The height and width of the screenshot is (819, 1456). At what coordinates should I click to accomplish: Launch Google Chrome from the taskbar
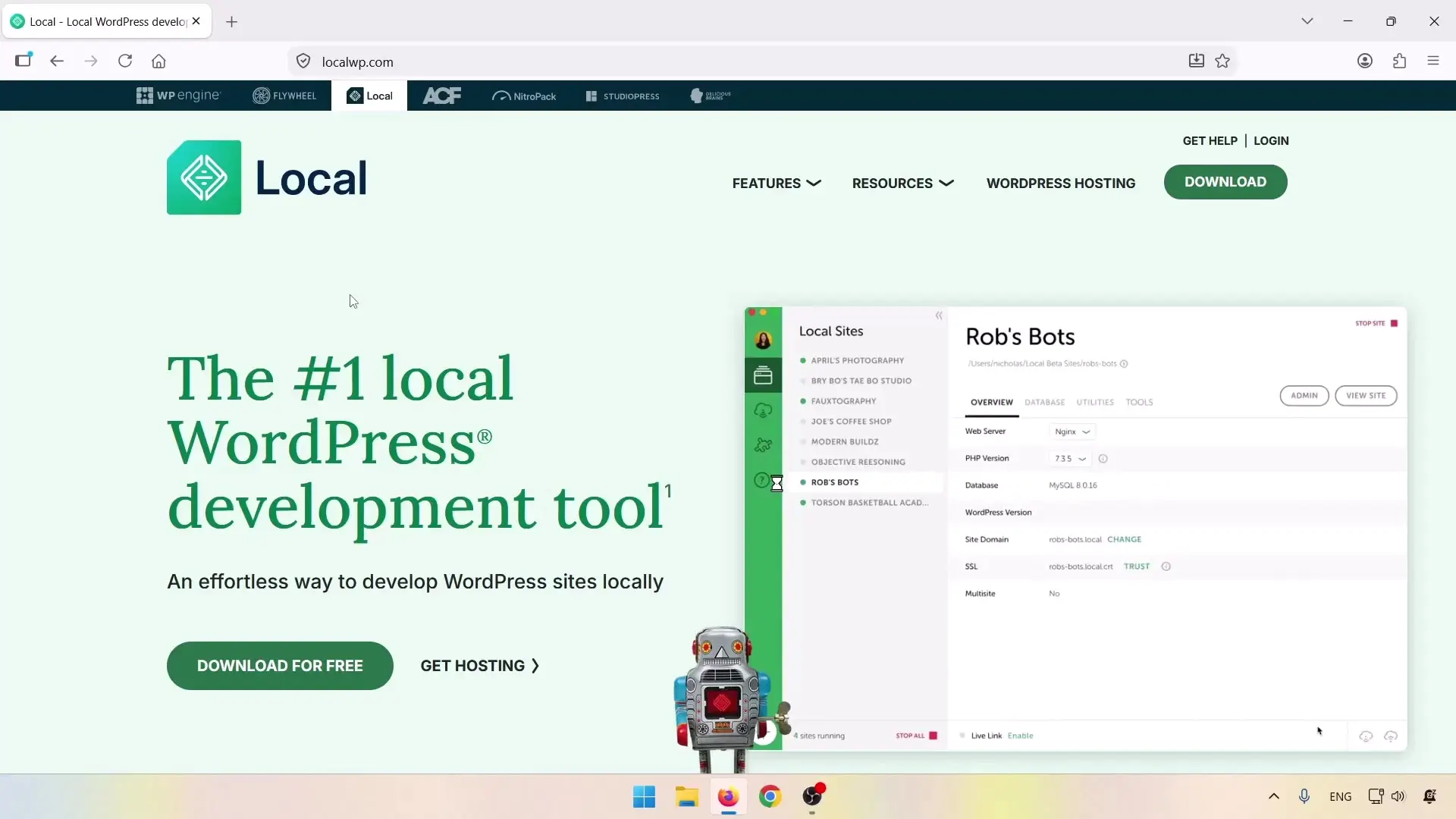coord(770,797)
